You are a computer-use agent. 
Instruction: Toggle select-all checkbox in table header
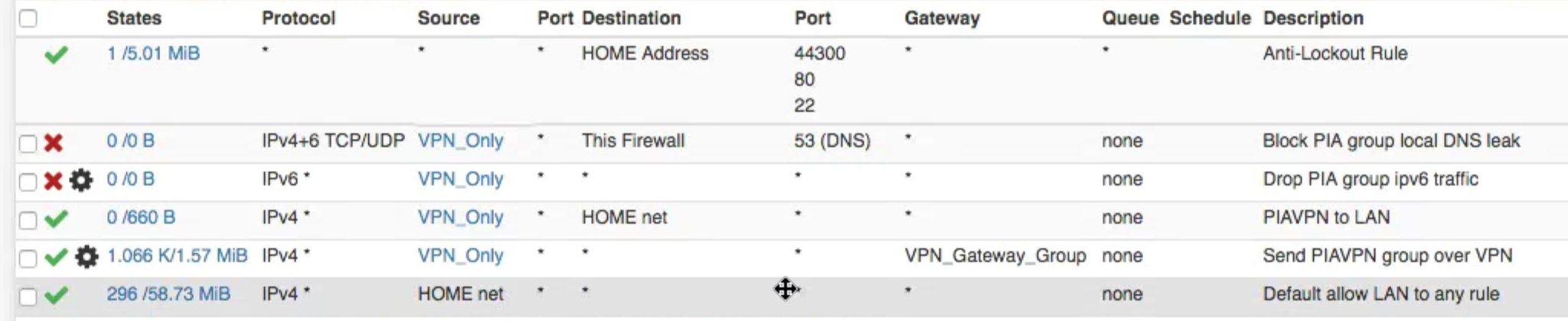coord(28,18)
